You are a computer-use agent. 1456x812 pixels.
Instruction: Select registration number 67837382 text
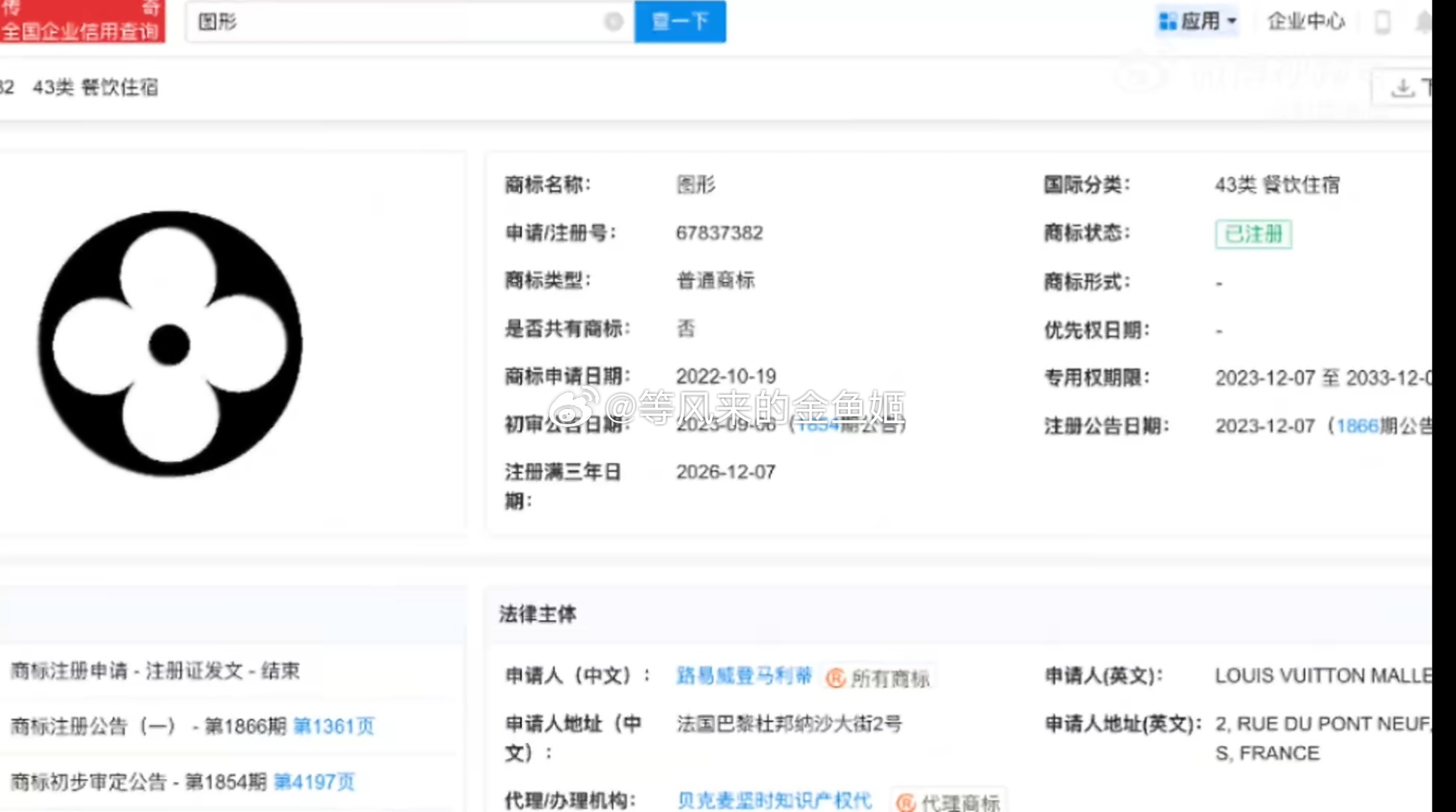719,233
